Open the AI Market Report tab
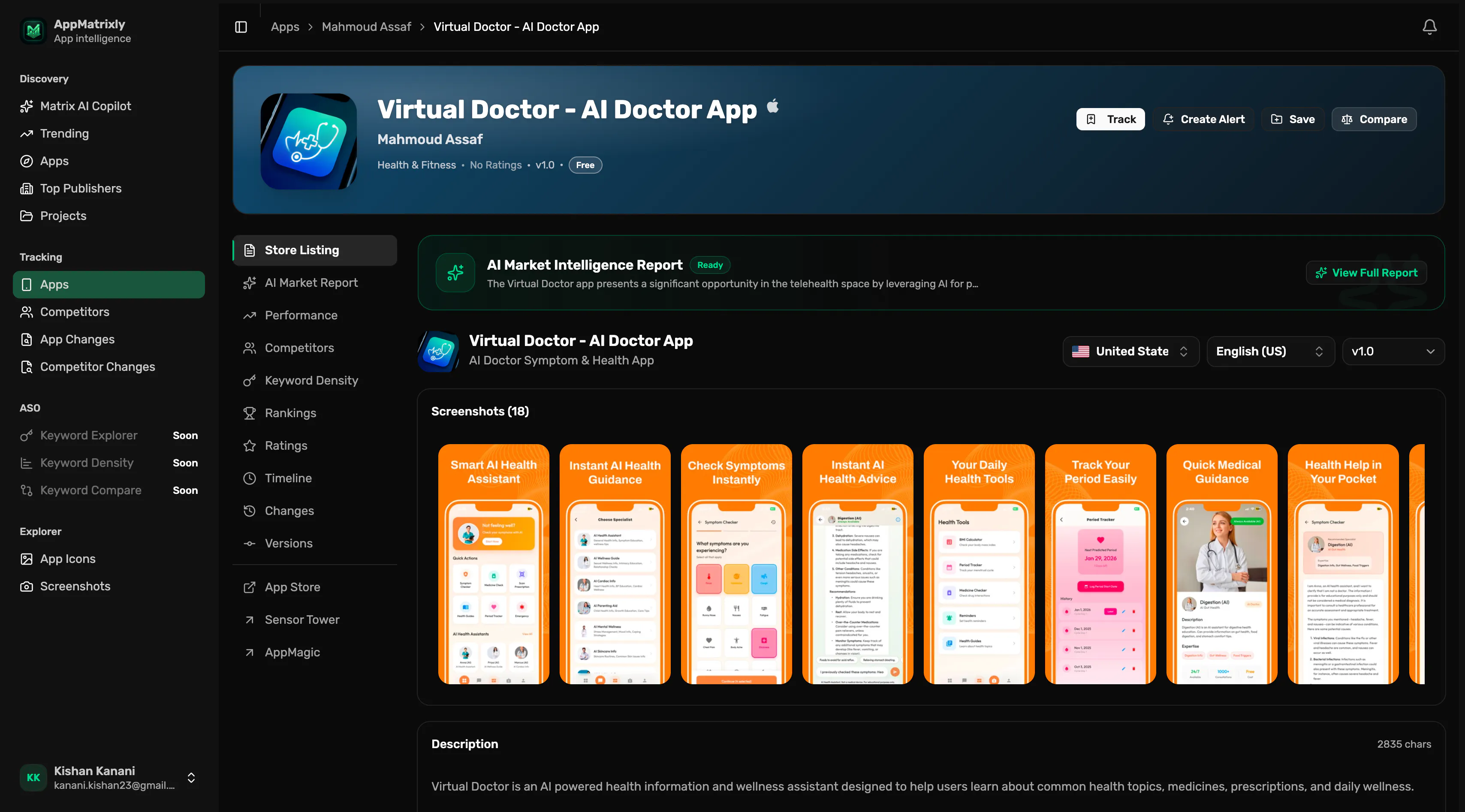Screen dimensions: 1465x812 coord(314,283)
